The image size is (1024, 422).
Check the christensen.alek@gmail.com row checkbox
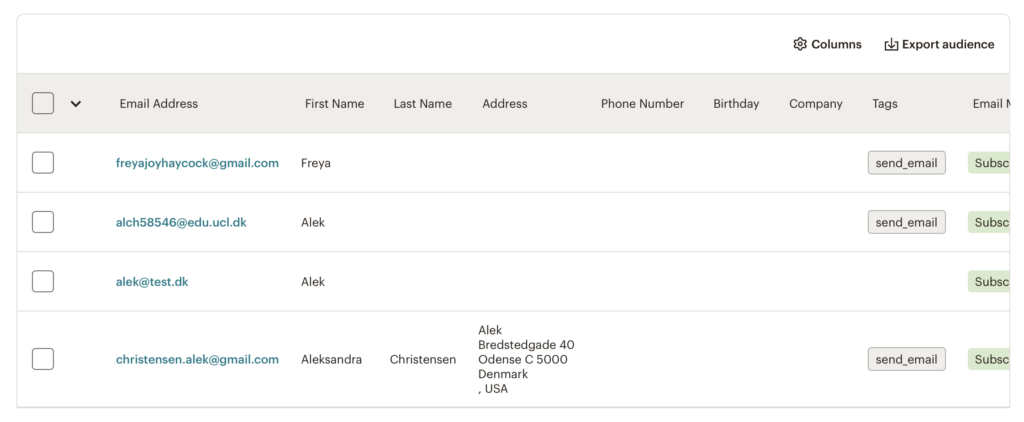(43, 359)
